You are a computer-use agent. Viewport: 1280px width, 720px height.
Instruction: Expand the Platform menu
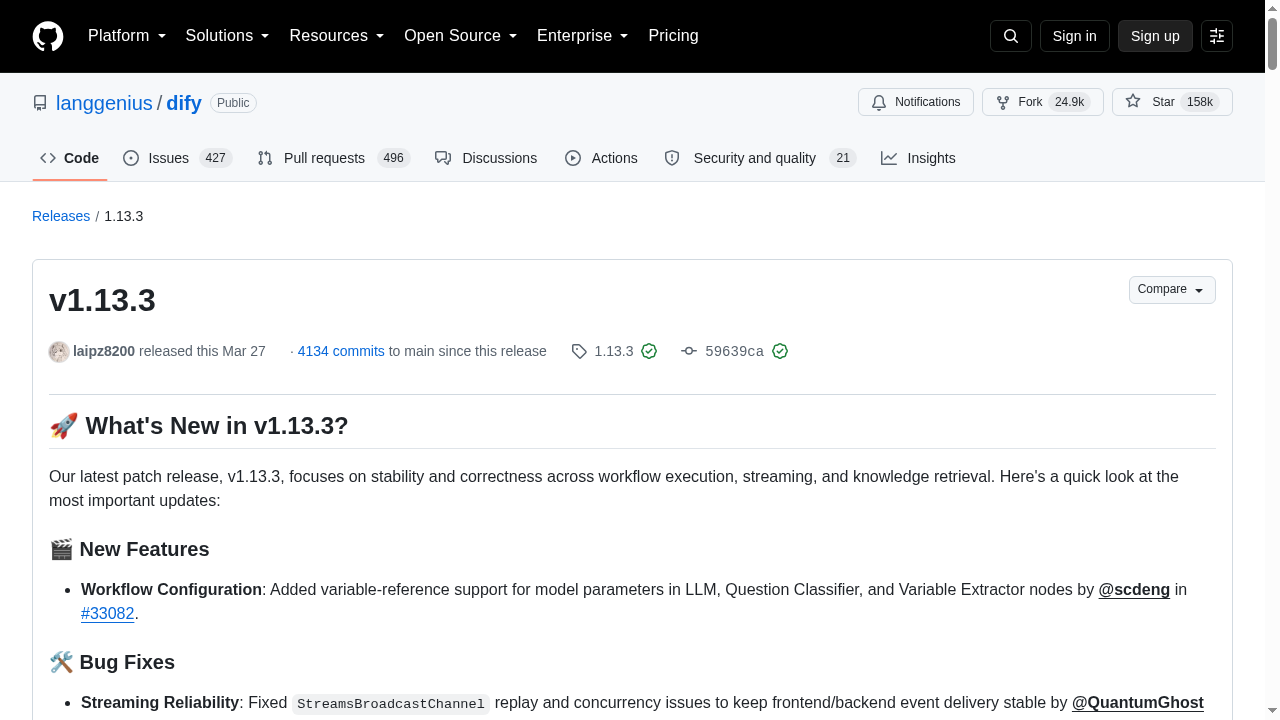point(127,36)
